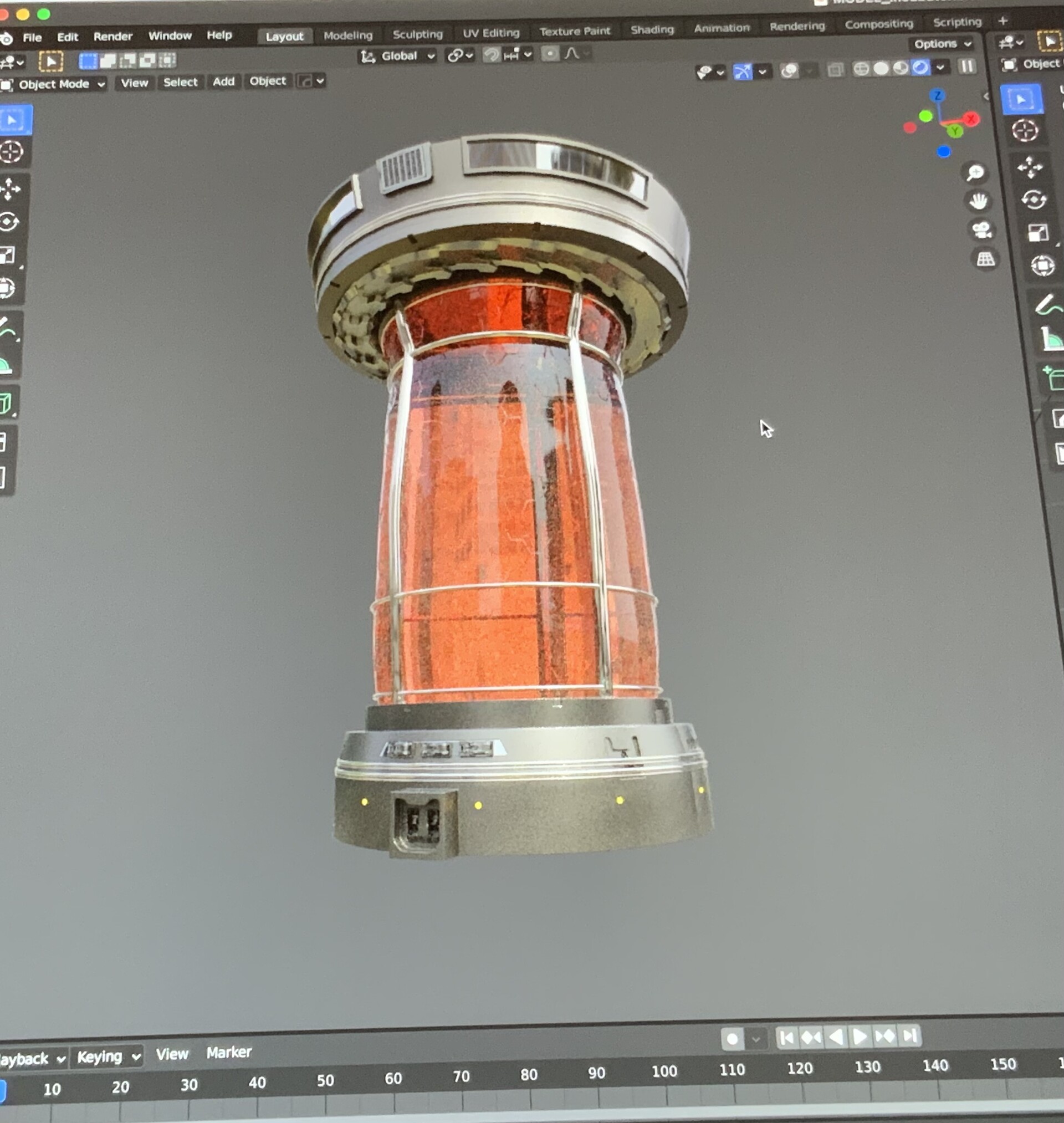Toggle rendered viewport shading mode
The image size is (1064, 1123).
(x=920, y=68)
